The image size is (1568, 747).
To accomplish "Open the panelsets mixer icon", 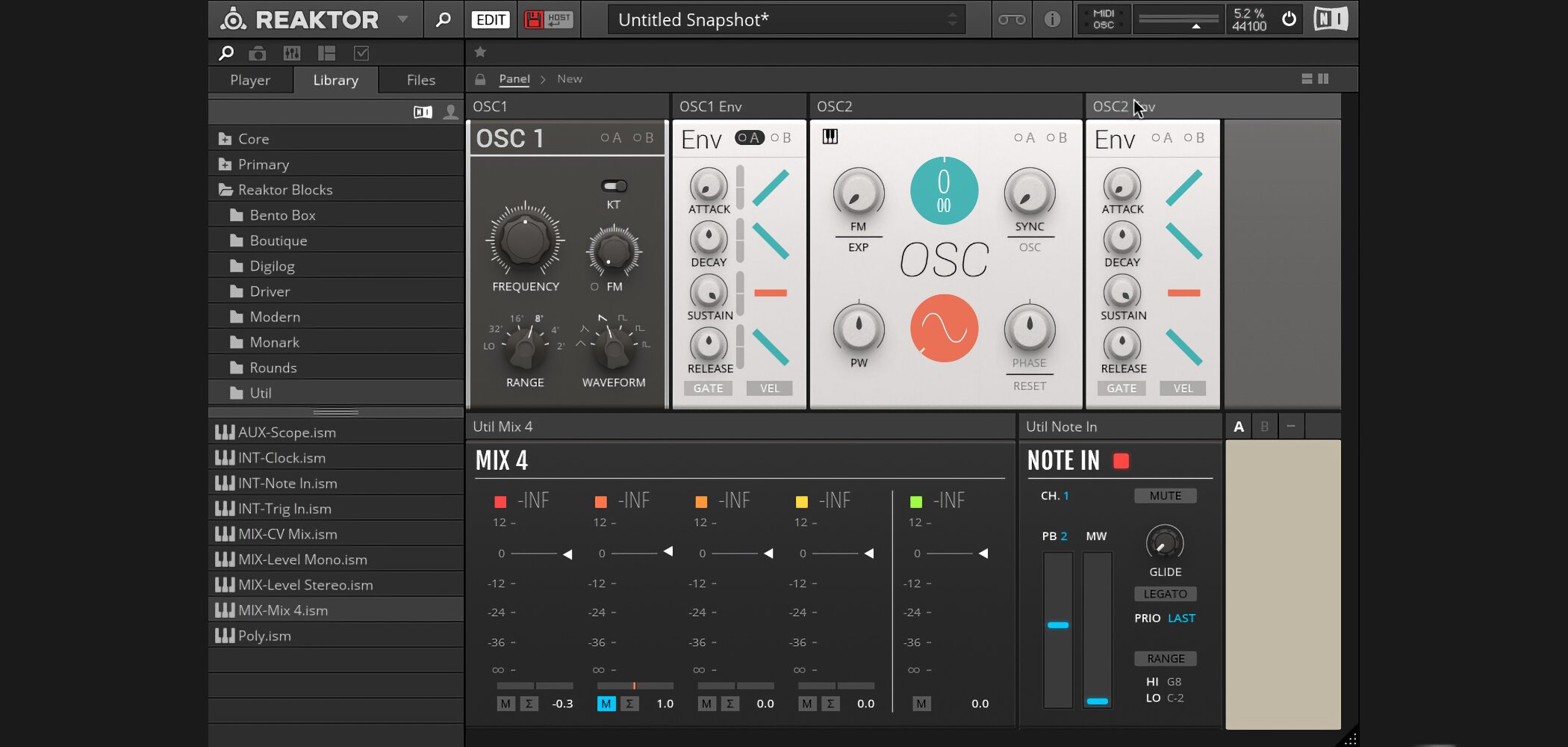I will (x=292, y=53).
